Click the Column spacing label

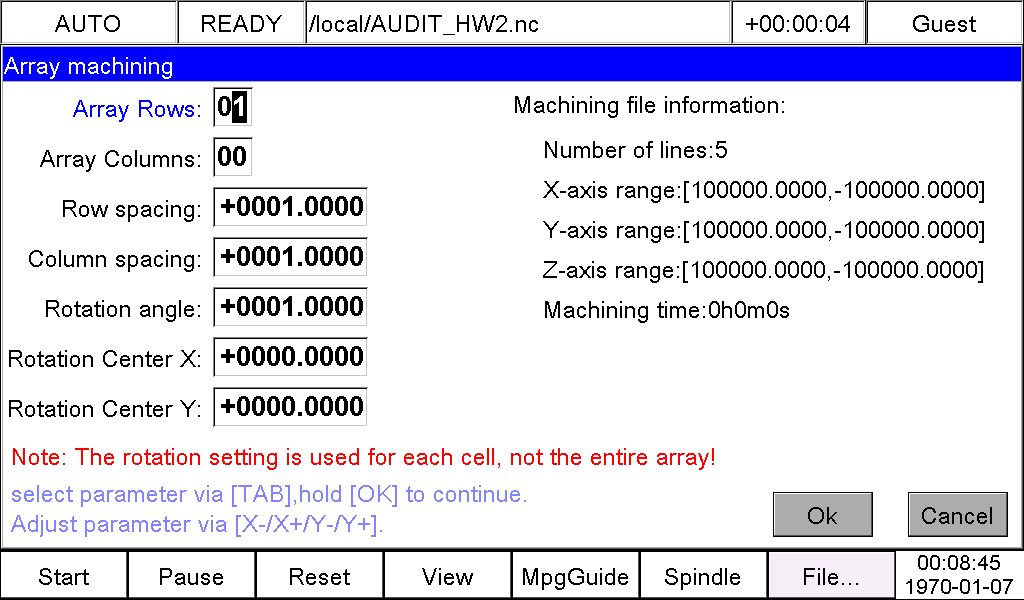pyautogui.click(x=115, y=259)
